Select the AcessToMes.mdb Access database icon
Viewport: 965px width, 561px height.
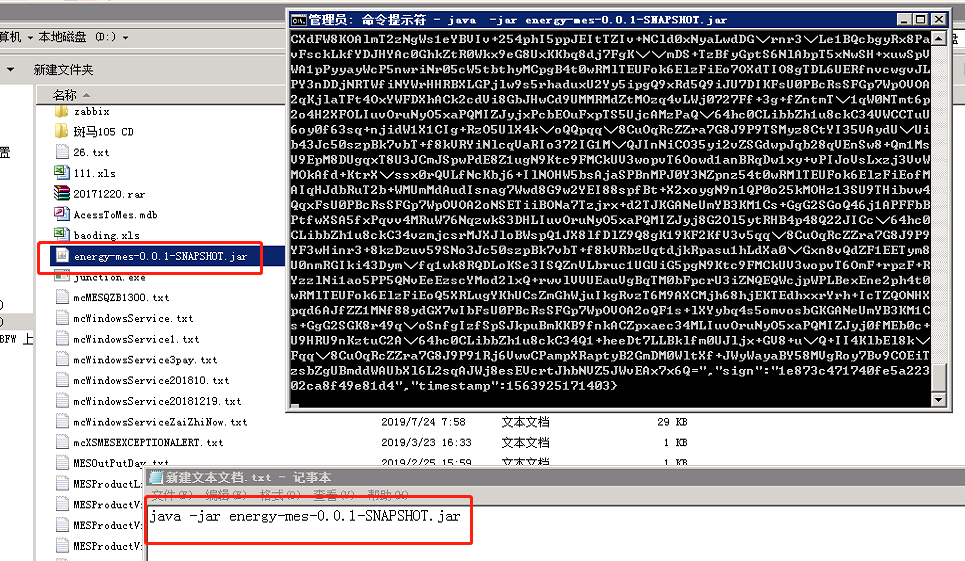pos(62,214)
